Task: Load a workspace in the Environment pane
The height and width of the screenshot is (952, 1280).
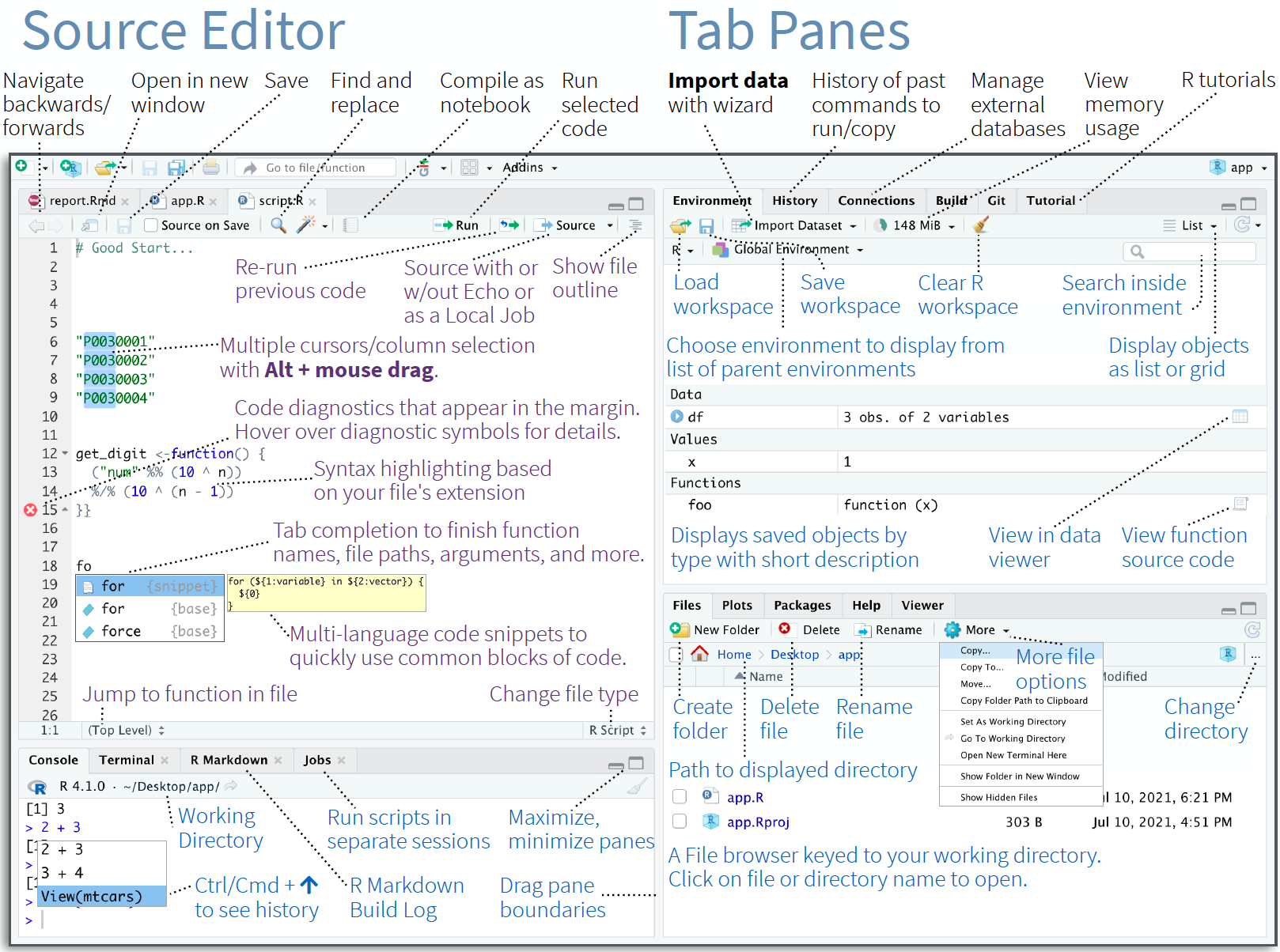Action: [680, 226]
